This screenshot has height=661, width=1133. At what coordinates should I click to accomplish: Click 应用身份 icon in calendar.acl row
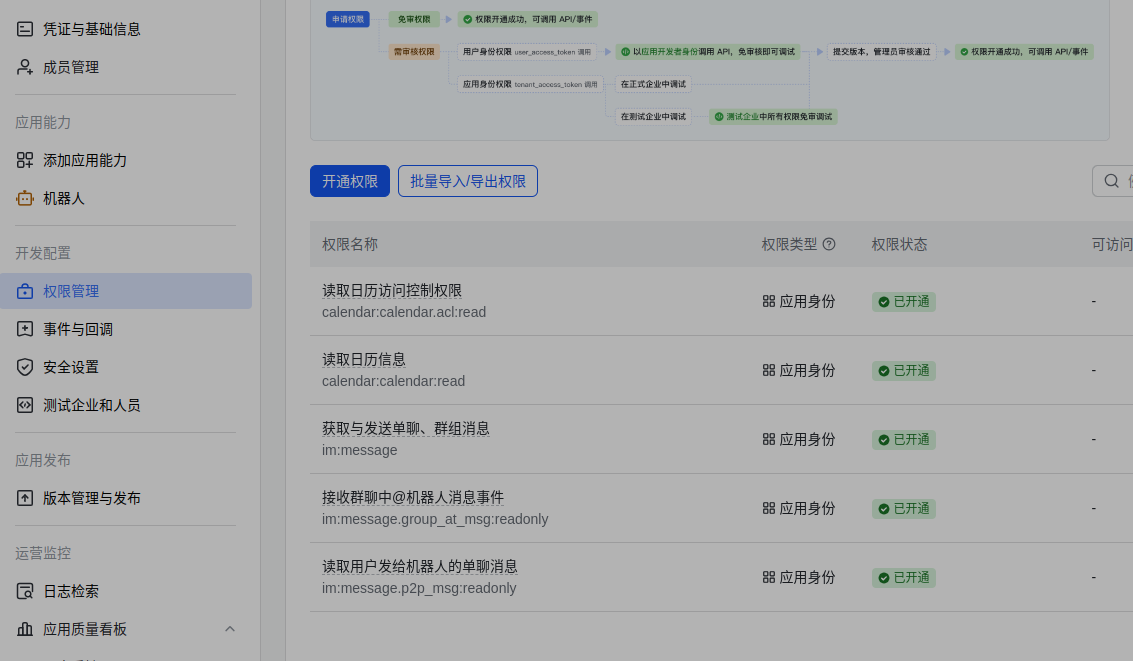click(x=769, y=301)
